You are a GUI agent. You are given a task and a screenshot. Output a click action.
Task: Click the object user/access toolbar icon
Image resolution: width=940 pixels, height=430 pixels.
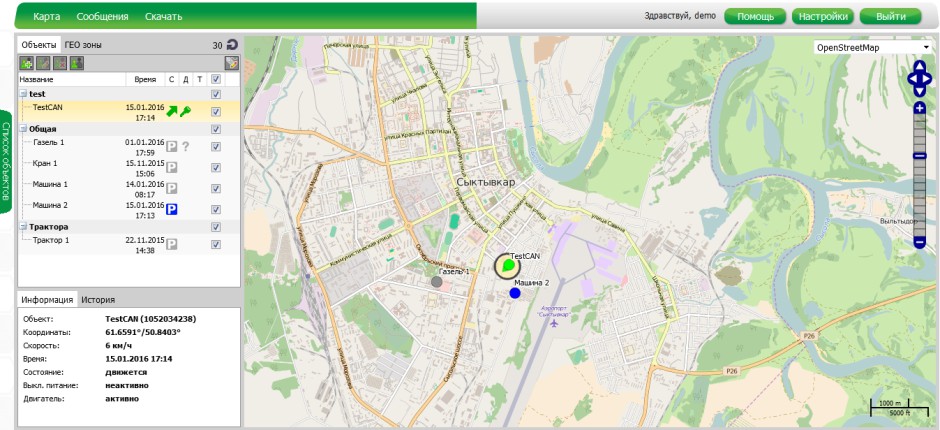[77, 63]
